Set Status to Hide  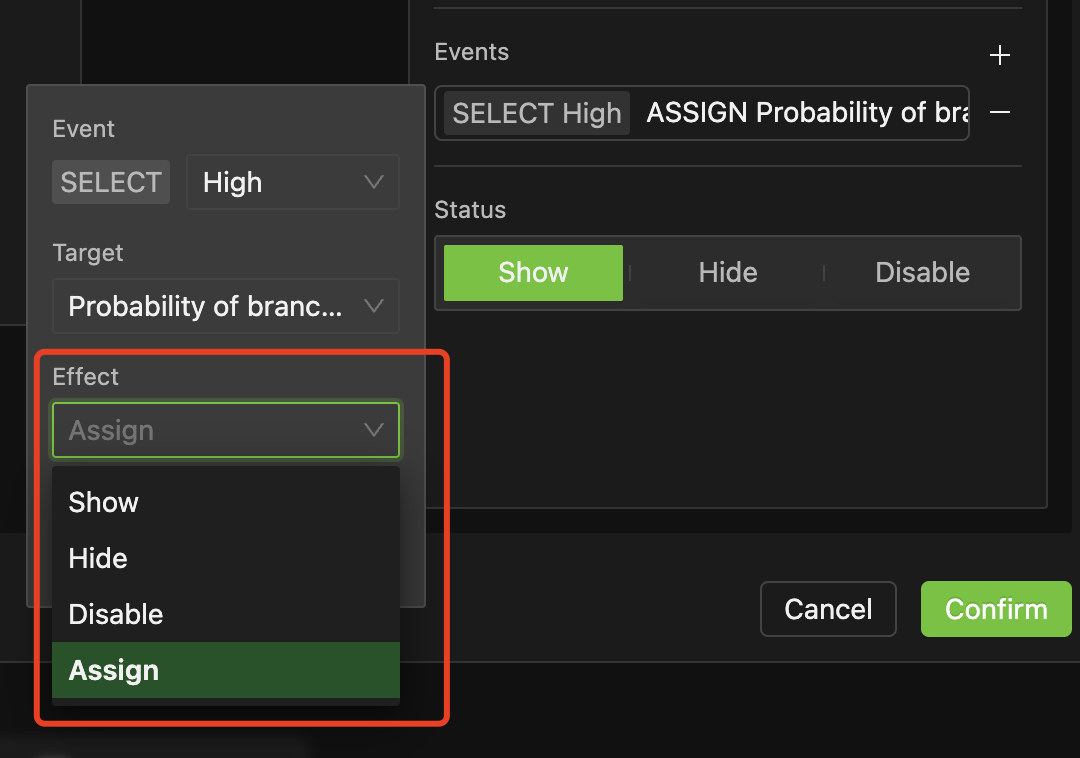pos(727,273)
